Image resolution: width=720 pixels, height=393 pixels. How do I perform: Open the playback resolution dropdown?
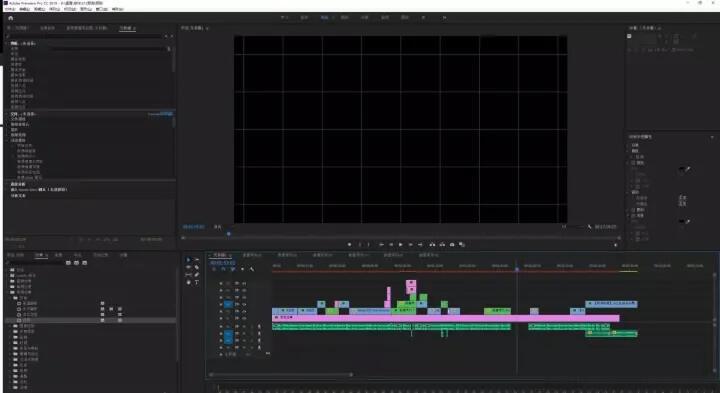[x=564, y=227]
